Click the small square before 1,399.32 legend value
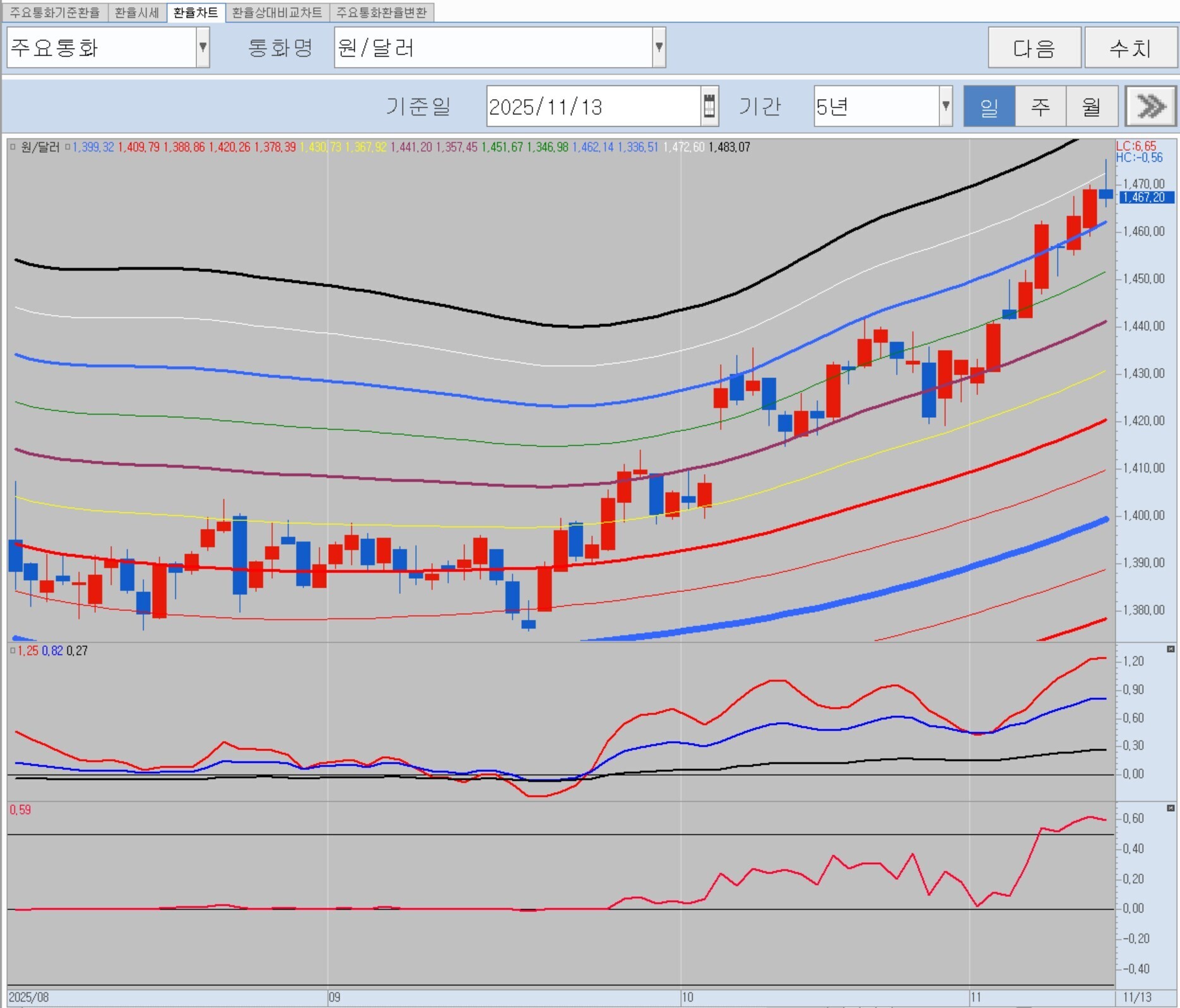Image resolution: width=1180 pixels, height=1008 pixels. coord(68,147)
